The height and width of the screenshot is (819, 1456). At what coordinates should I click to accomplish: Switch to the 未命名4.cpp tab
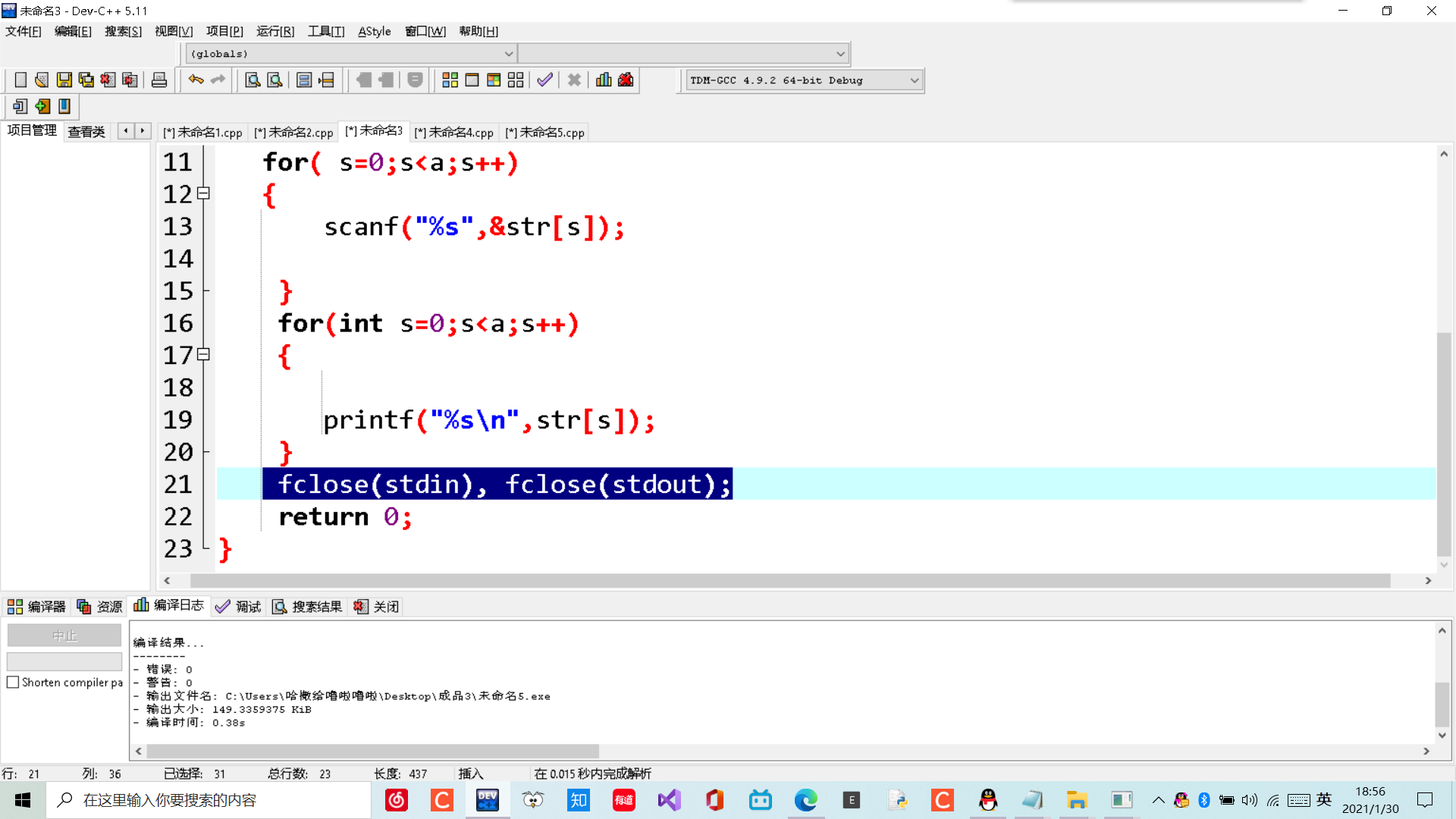tap(454, 133)
